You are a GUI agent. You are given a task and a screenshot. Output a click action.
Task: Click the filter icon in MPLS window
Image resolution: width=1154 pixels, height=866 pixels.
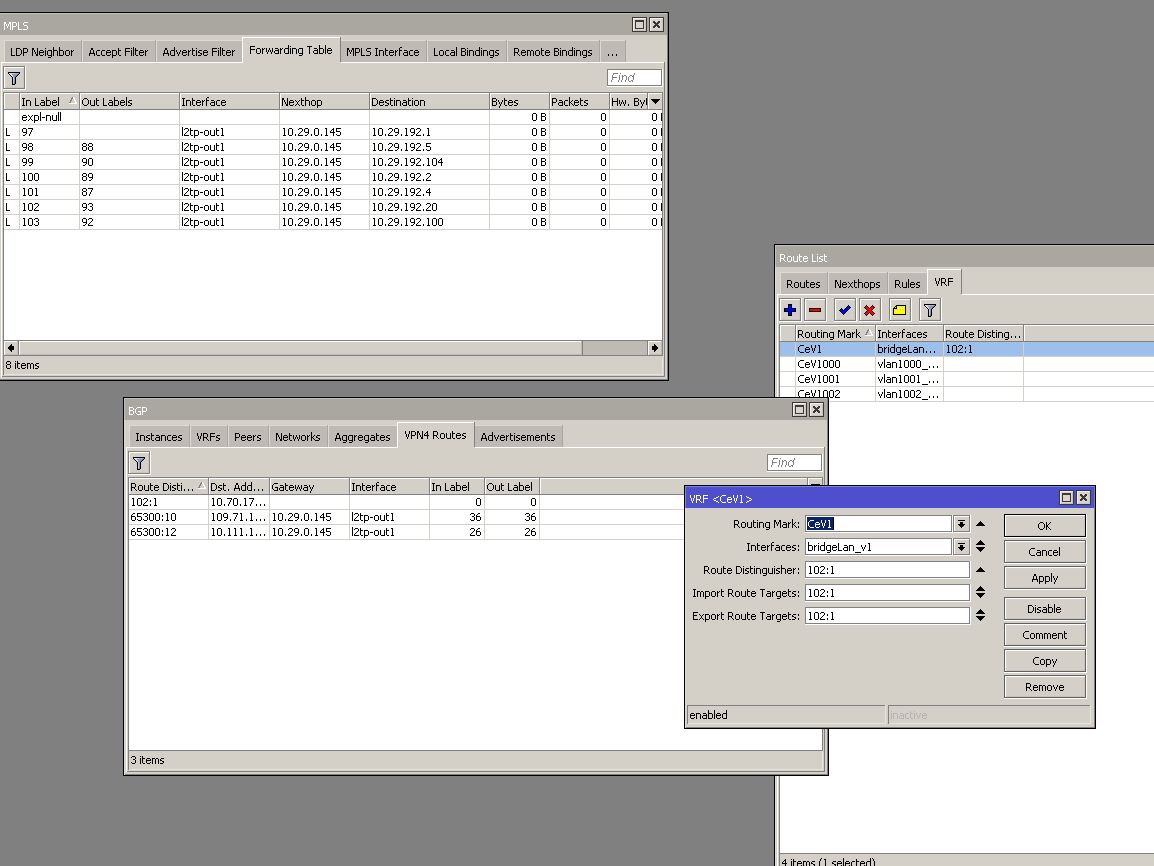[x=14, y=78]
